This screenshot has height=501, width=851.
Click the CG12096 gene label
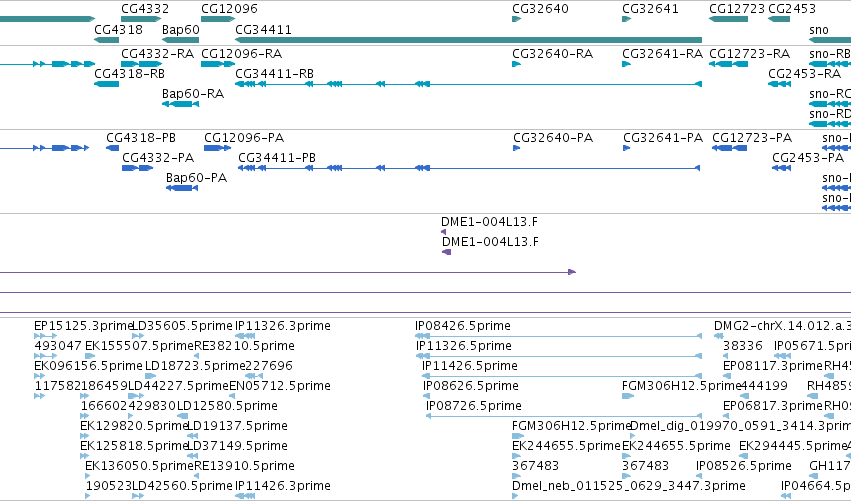229,9
